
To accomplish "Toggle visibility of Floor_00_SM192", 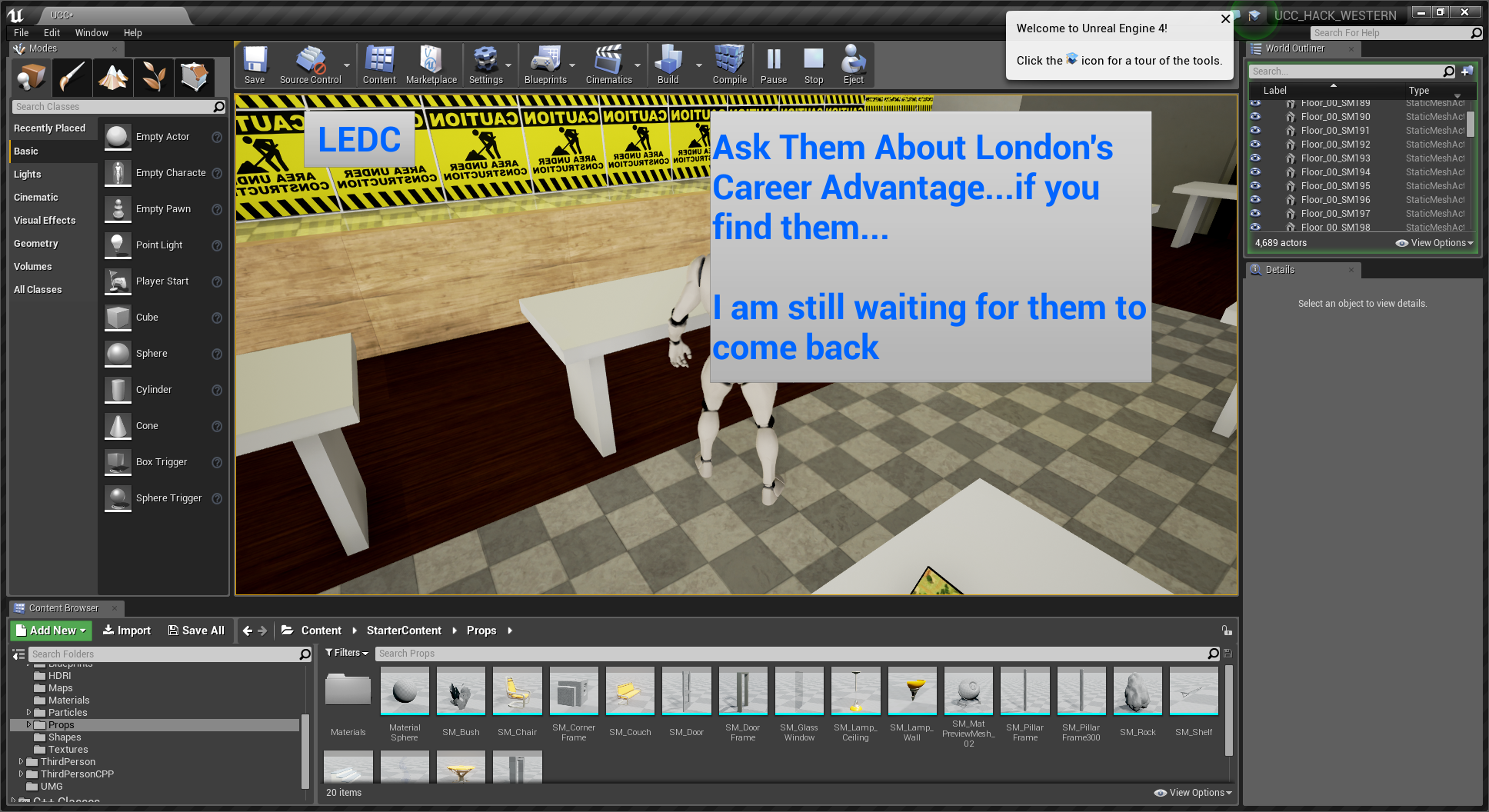I will 1255,145.
